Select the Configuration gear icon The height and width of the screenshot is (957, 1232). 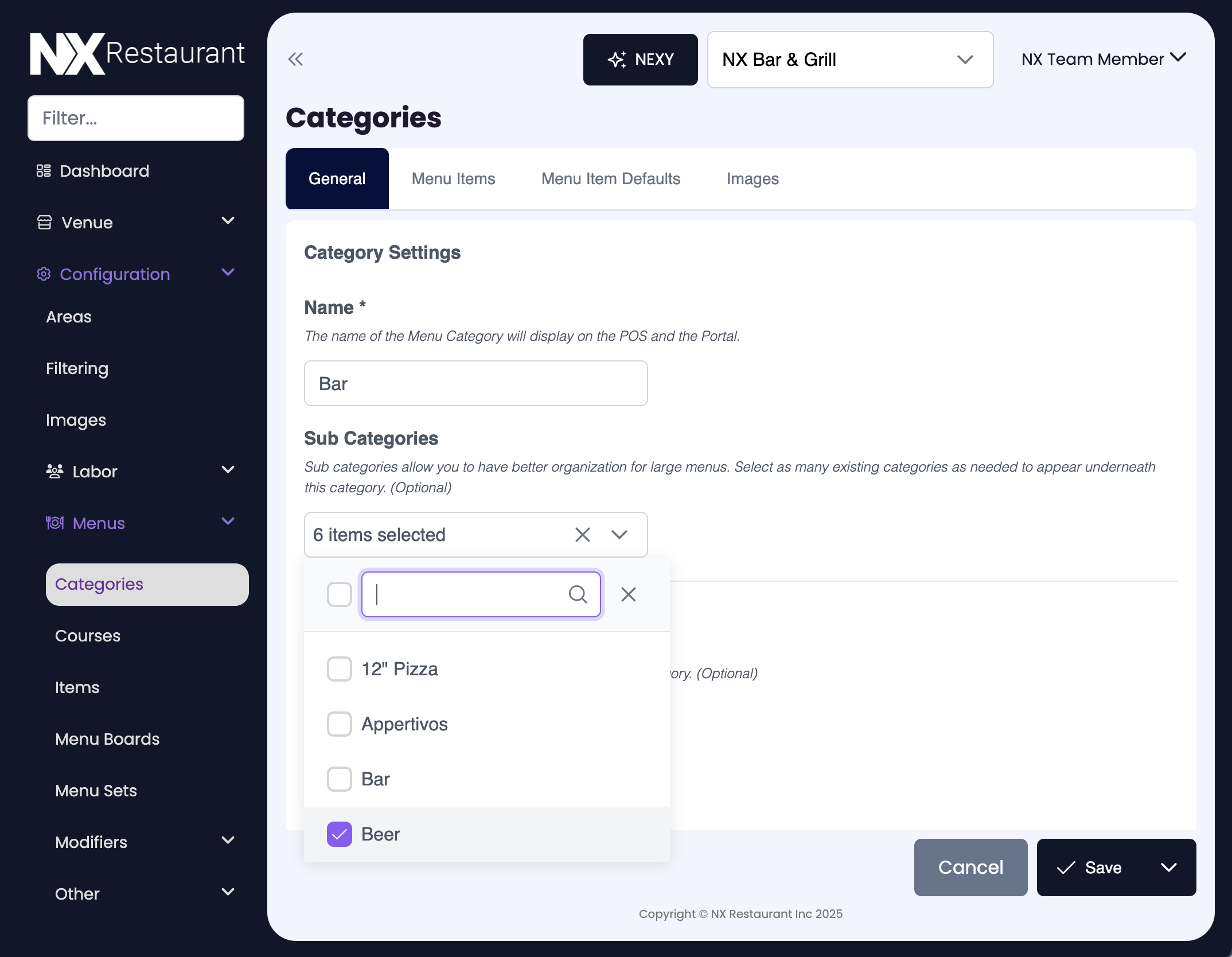(x=43, y=274)
